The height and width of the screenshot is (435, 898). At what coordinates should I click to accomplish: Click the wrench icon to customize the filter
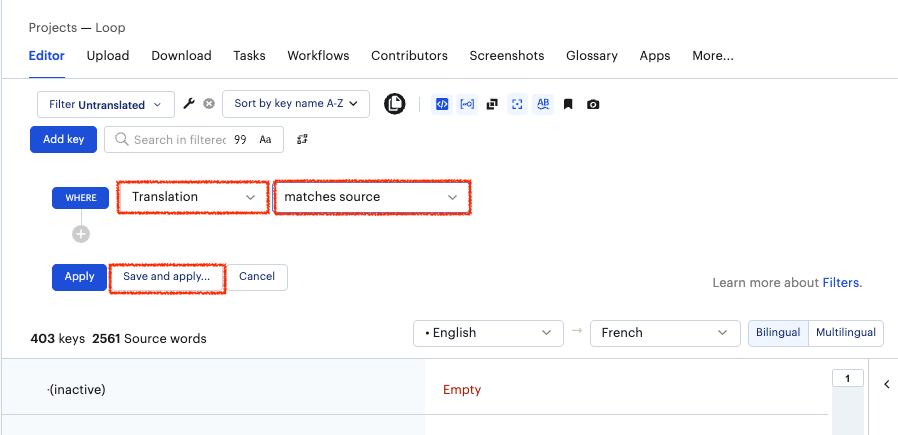click(x=189, y=104)
